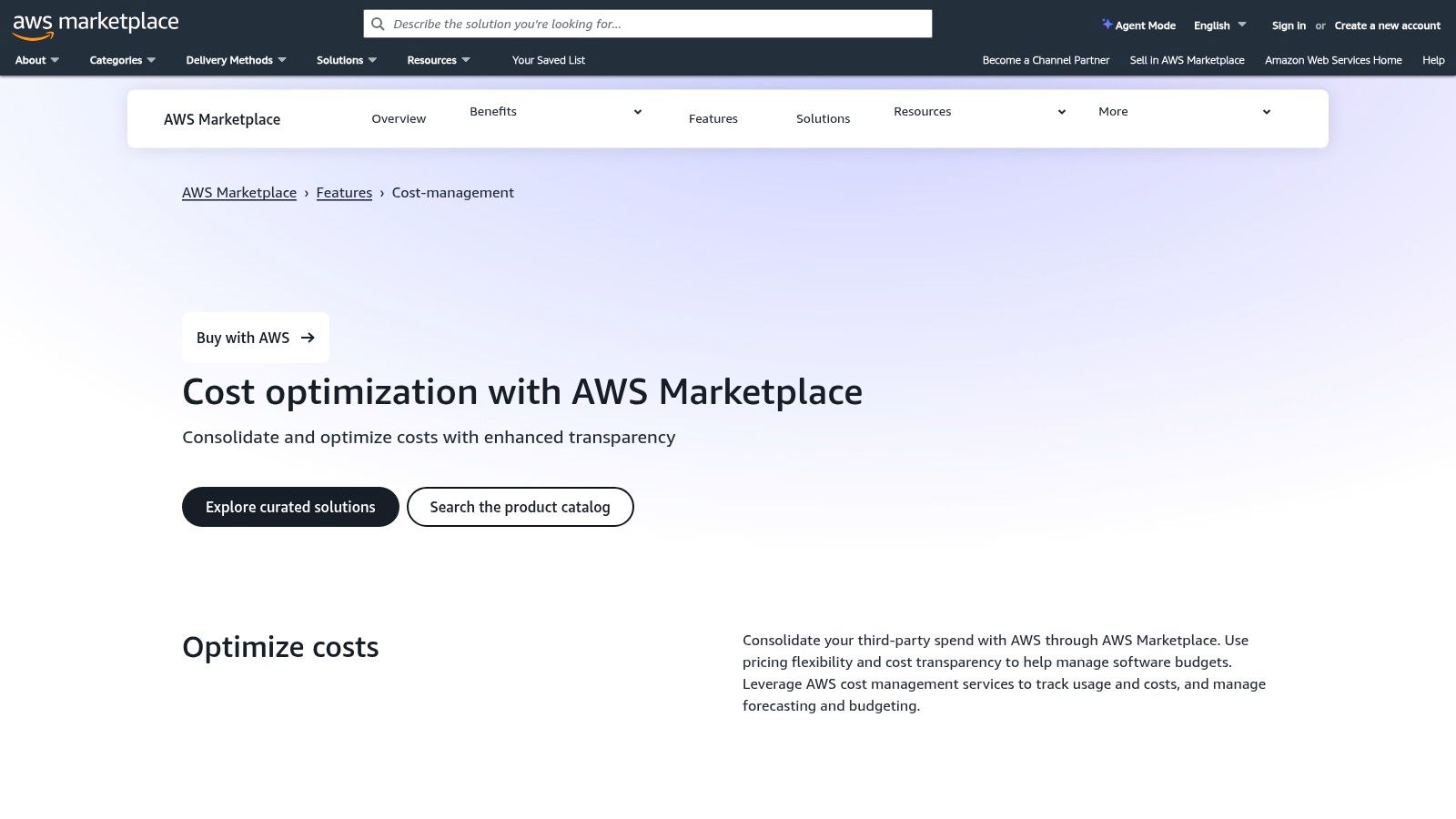The width and height of the screenshot is (1456, 819).
Task: Select Solutions in the subnavigation bar
Action: (x=823, y=118)
